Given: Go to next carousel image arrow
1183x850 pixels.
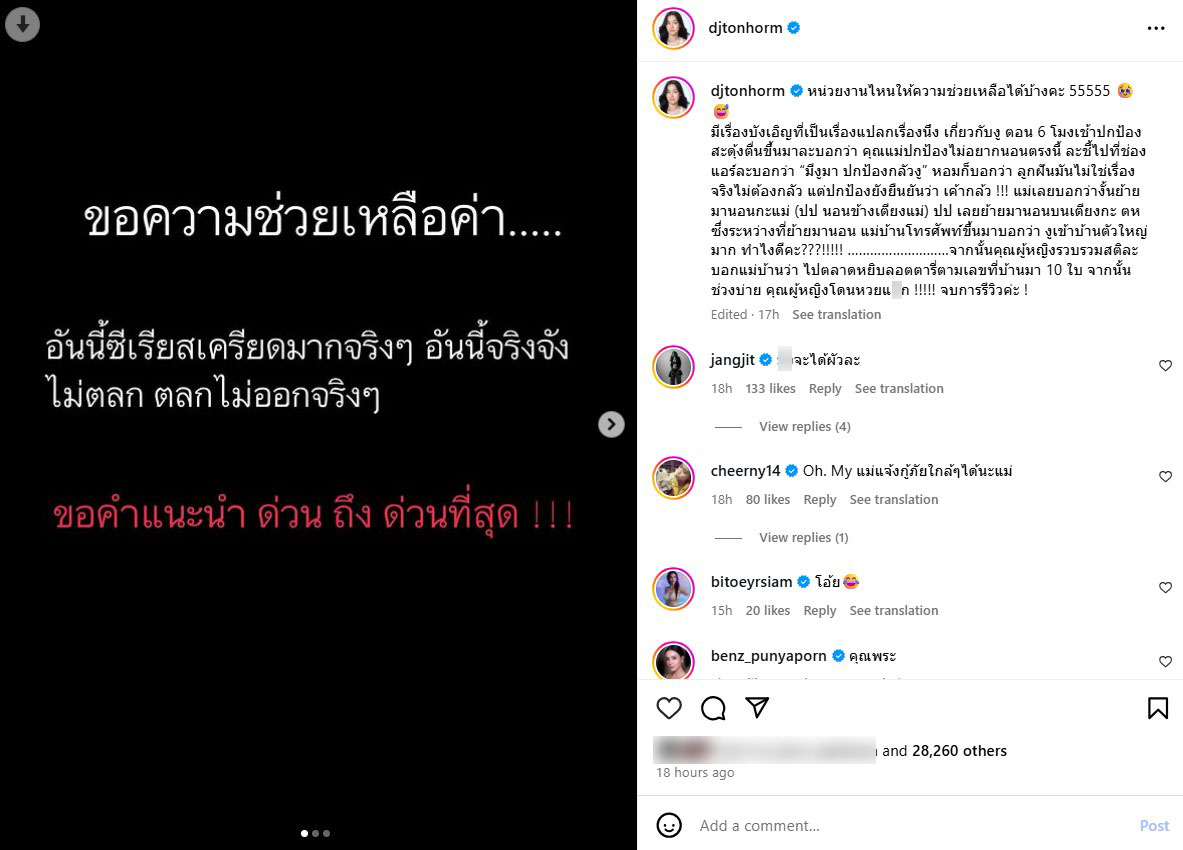Looking at the screenshot, I should [x=611, y=425].
